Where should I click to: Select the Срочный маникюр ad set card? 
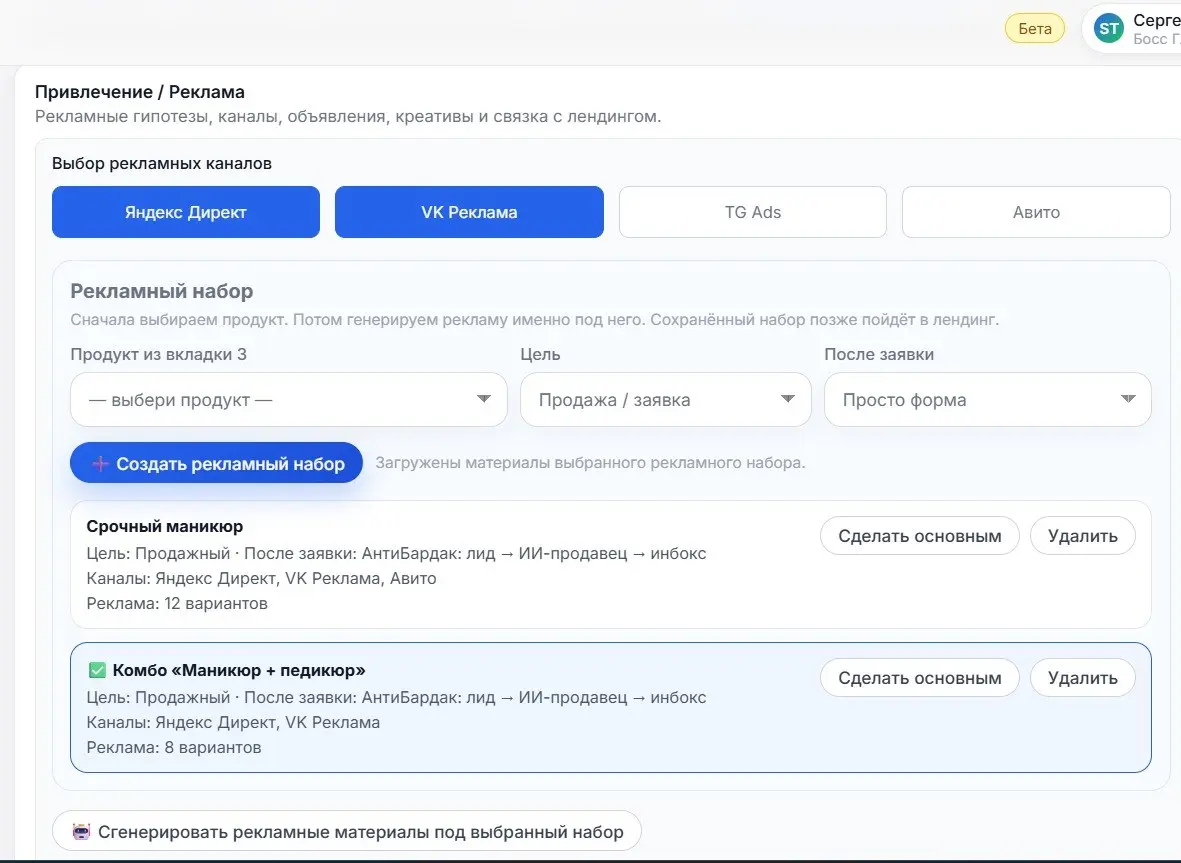[x=611, y=565]
